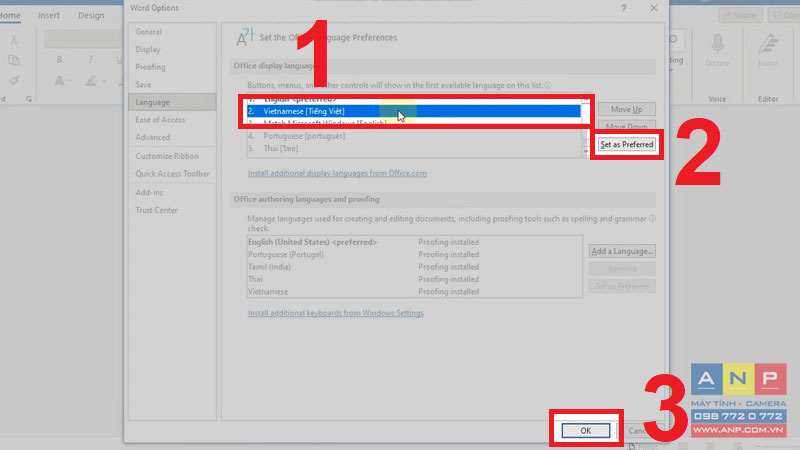This screenshot has height=450, width=800.
Task: Select Vietnamese authoring language row
Action: click(x=414, y=292)
